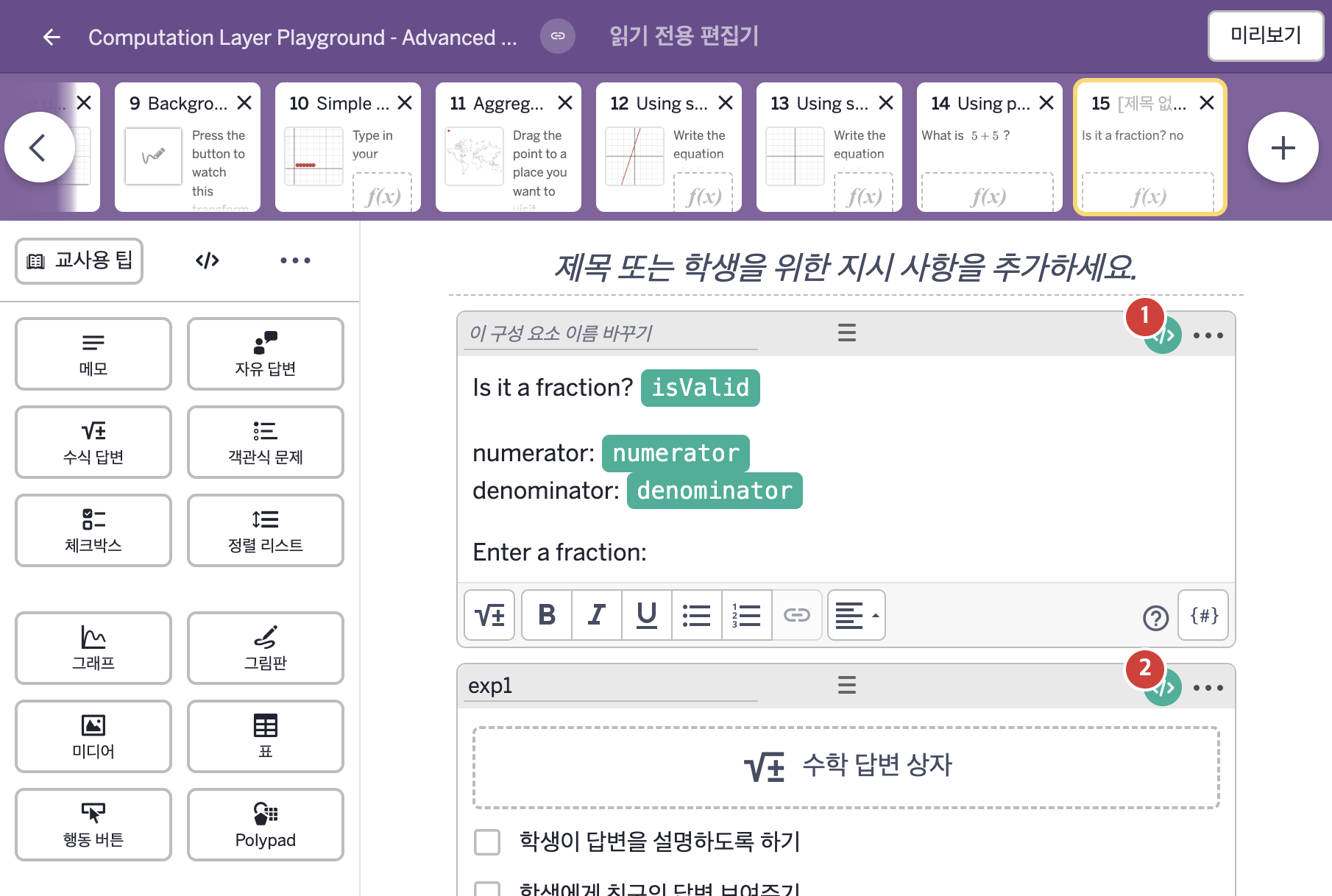Toggle underline formatting
The width and height of the screenshot is (1332, 896).
647,615
